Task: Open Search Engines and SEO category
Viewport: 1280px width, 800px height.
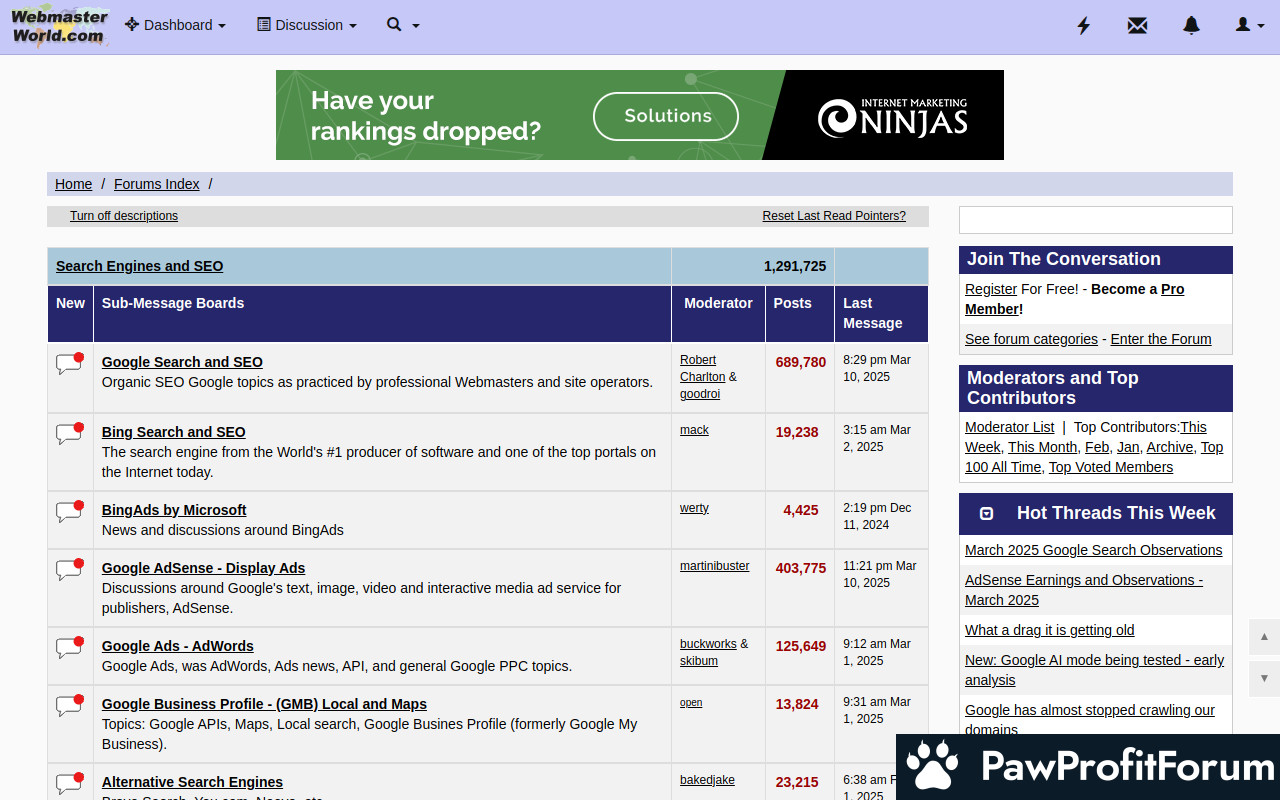Action: (140, 266)
